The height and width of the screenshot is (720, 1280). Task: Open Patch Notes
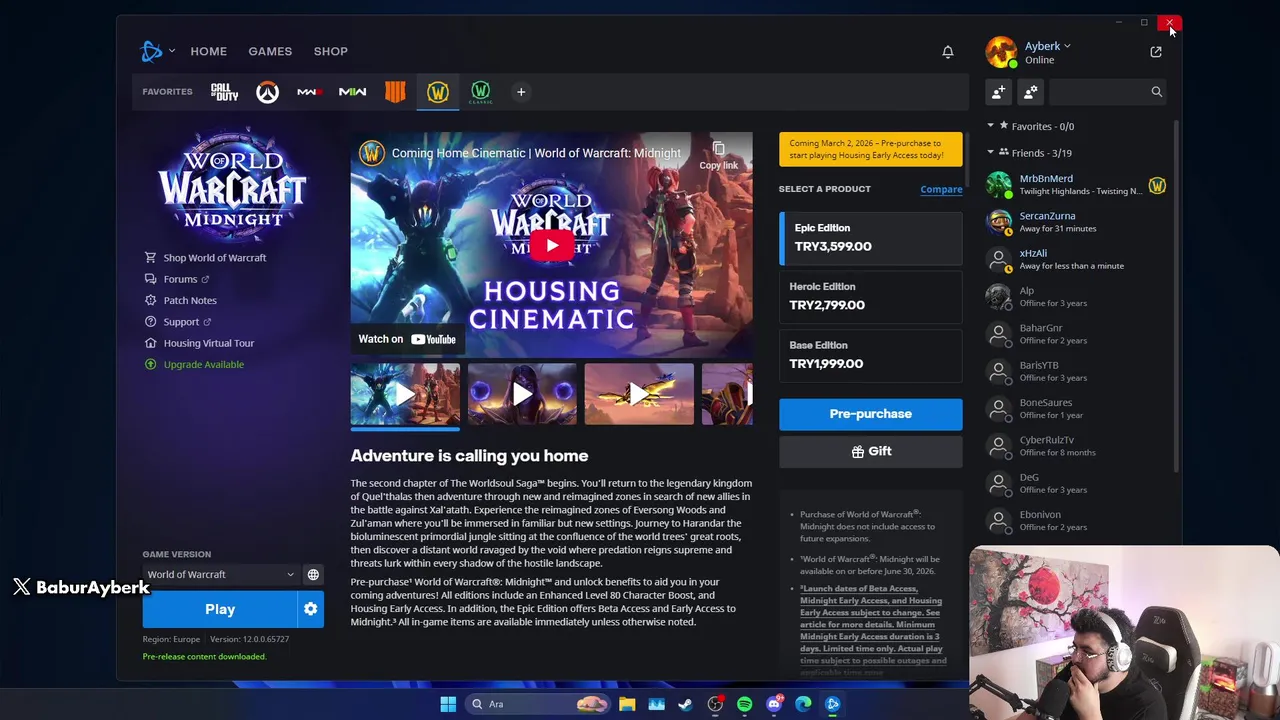[181, 300]
